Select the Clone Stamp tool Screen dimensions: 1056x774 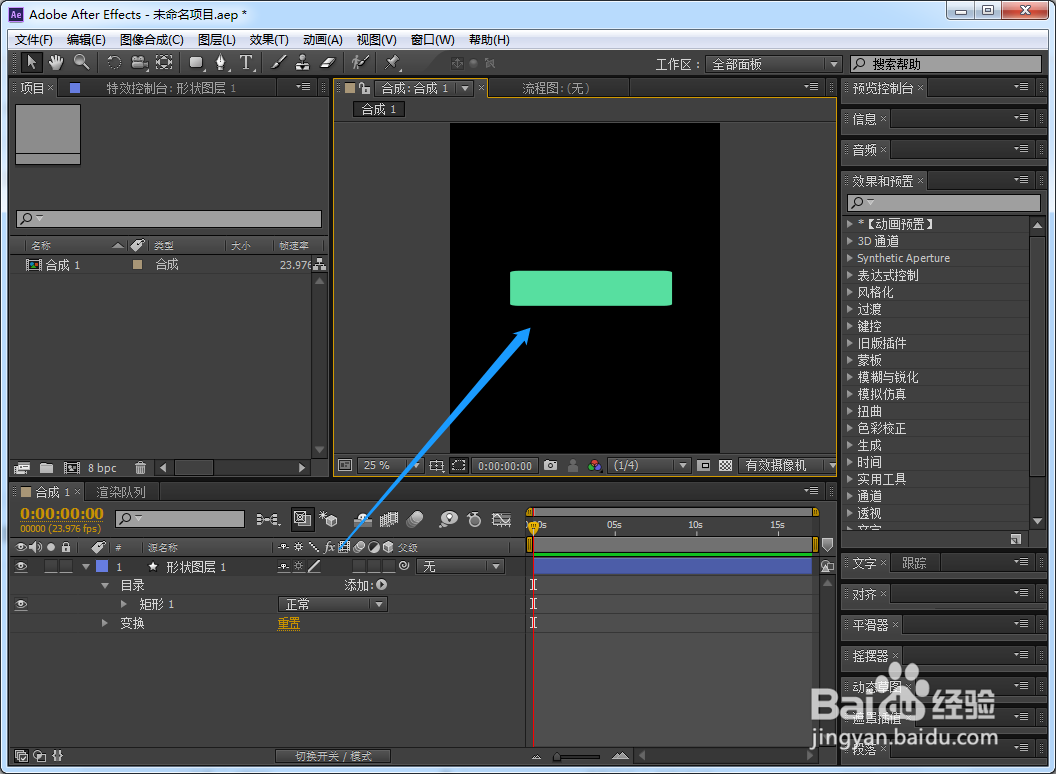(303, 63)
